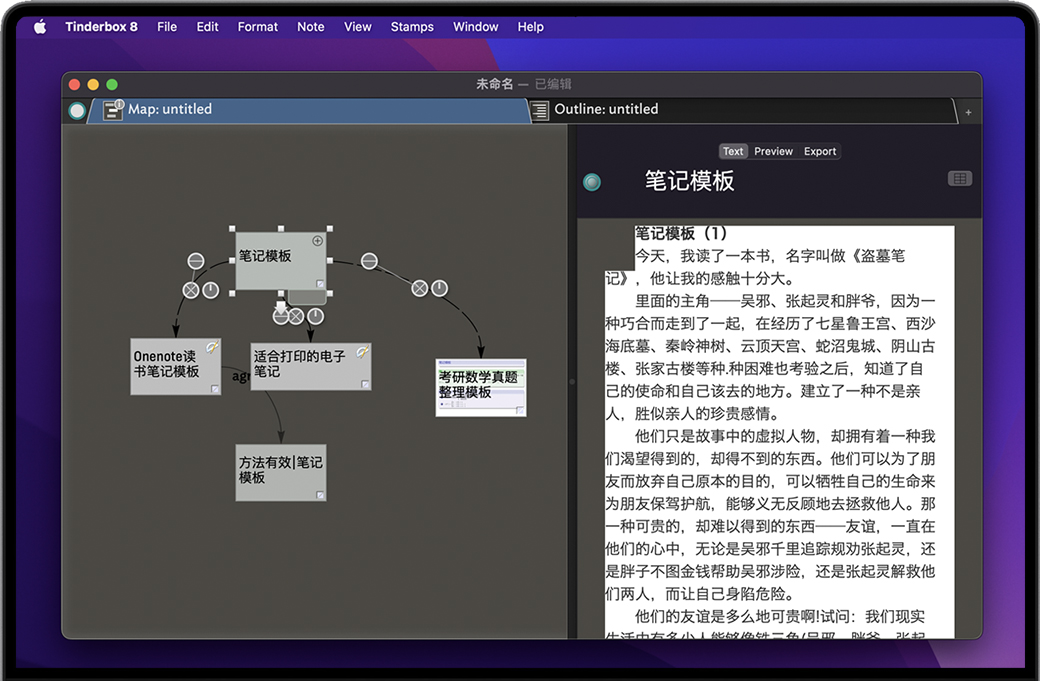Expand text corner of 考研数学真题整理模板 note
The width and height of the screenshot is (1040, 681).
click(519, 410)
